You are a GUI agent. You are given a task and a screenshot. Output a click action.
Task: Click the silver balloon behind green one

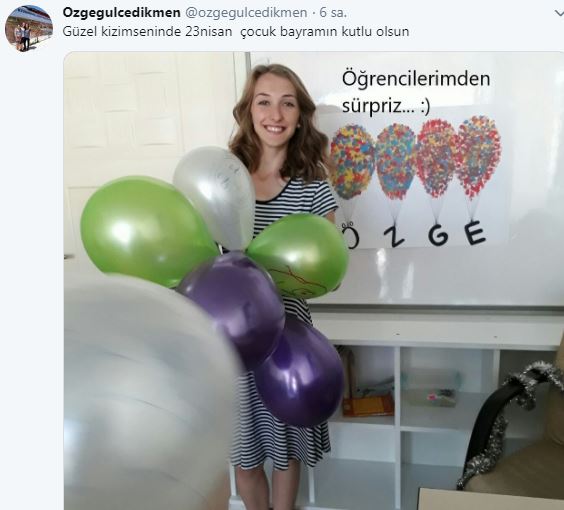pyautogui.click(x=214, y=197)
